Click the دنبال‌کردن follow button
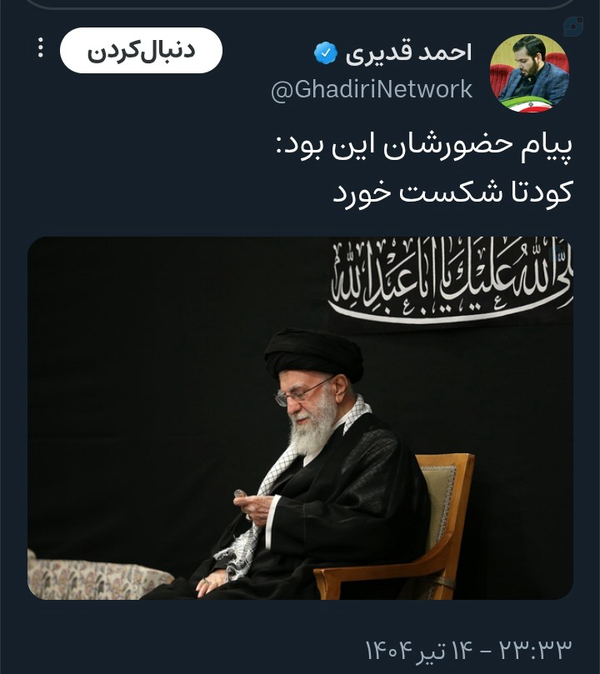Screen dimensions: 600x674 point(141,50)
